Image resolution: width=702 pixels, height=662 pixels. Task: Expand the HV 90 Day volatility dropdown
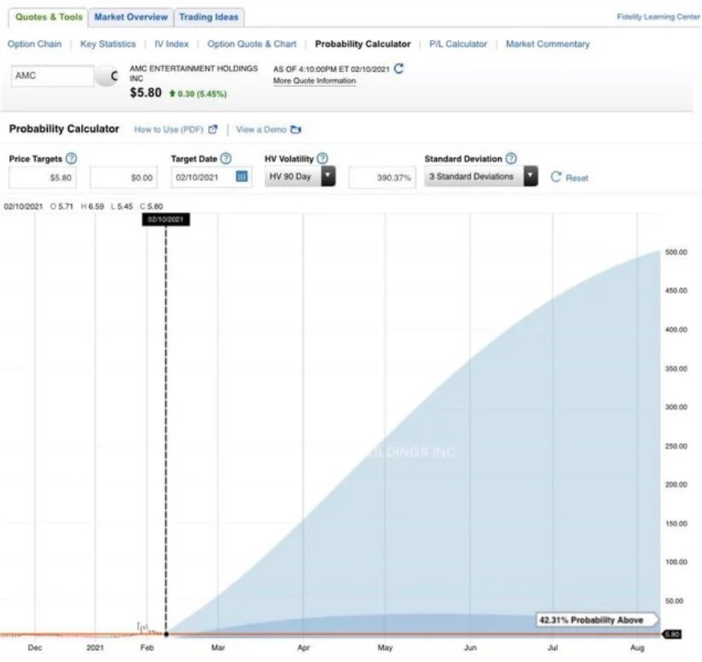tap(327, 177)
